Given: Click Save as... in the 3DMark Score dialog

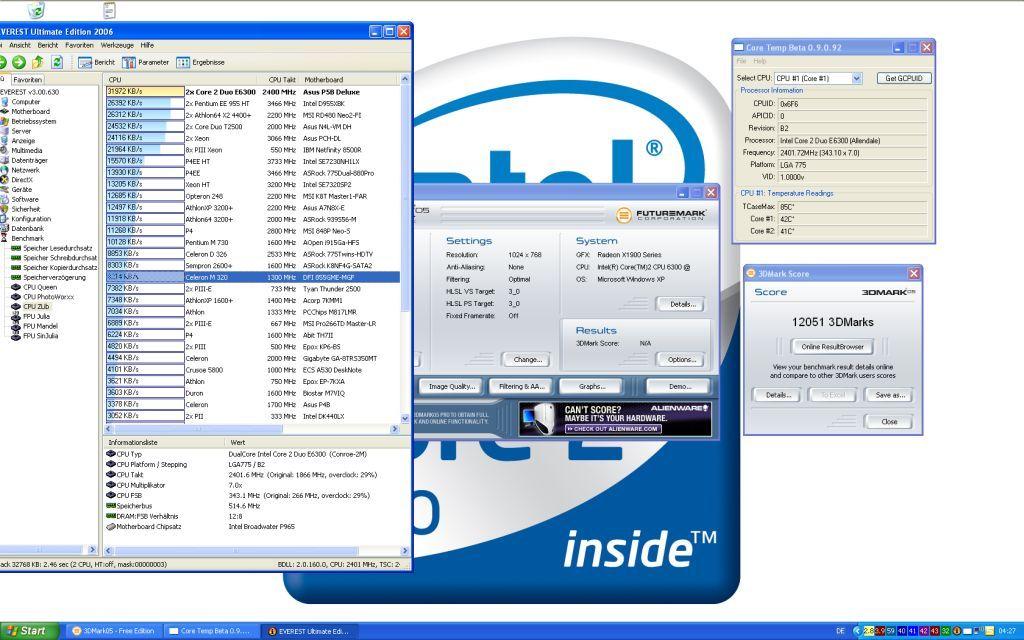Looking at the screenshot, I should tap(889, 395).
